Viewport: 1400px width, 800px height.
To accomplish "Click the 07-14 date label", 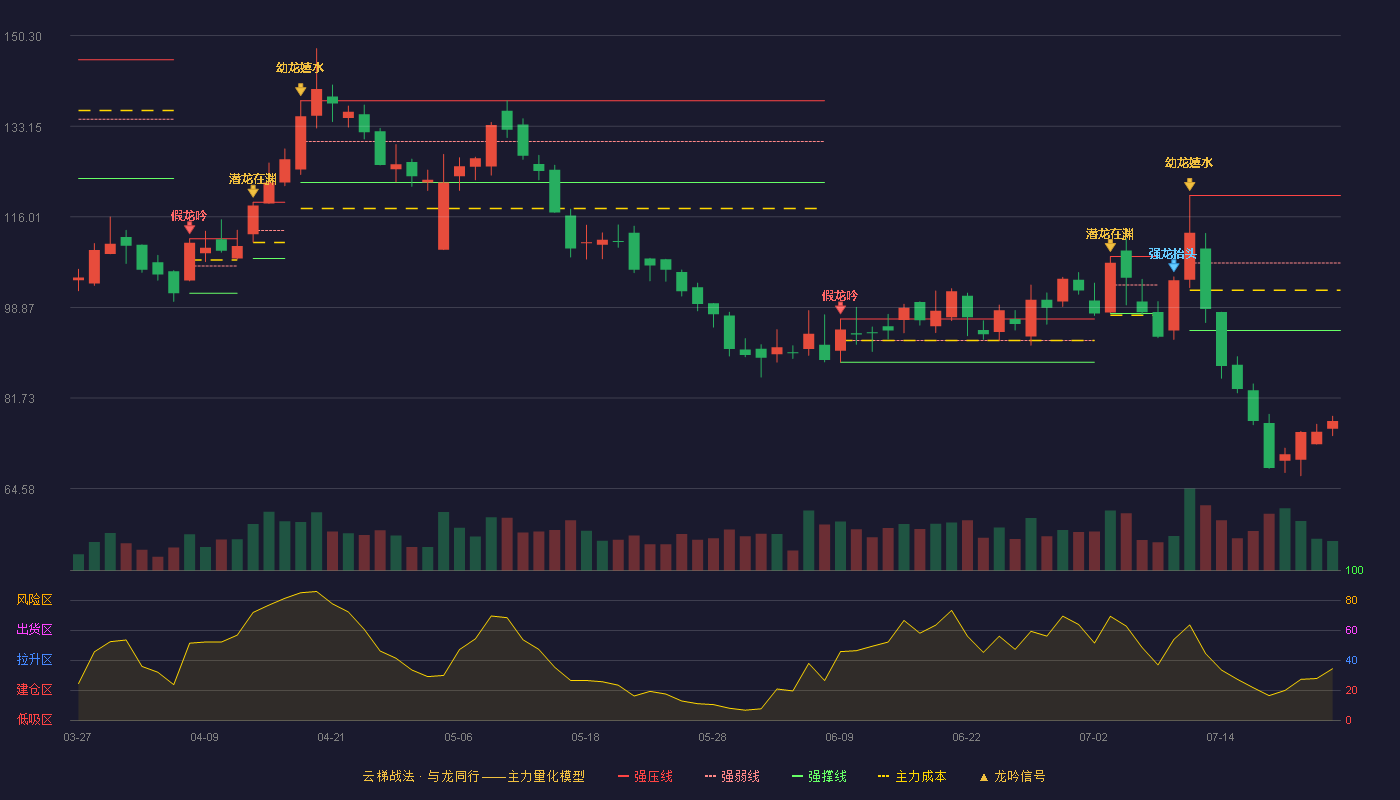I will 1220,737.
